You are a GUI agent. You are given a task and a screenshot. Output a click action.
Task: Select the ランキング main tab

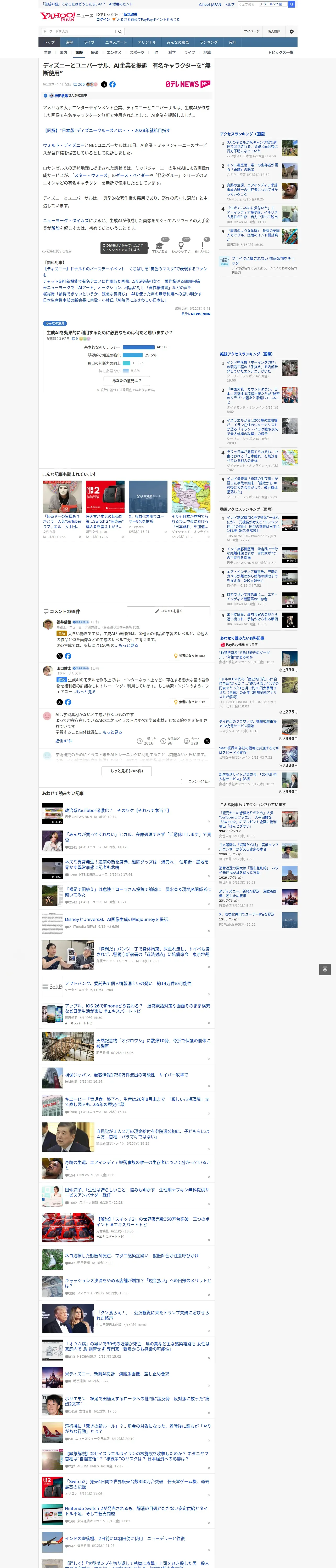click(x=209, y=43)
